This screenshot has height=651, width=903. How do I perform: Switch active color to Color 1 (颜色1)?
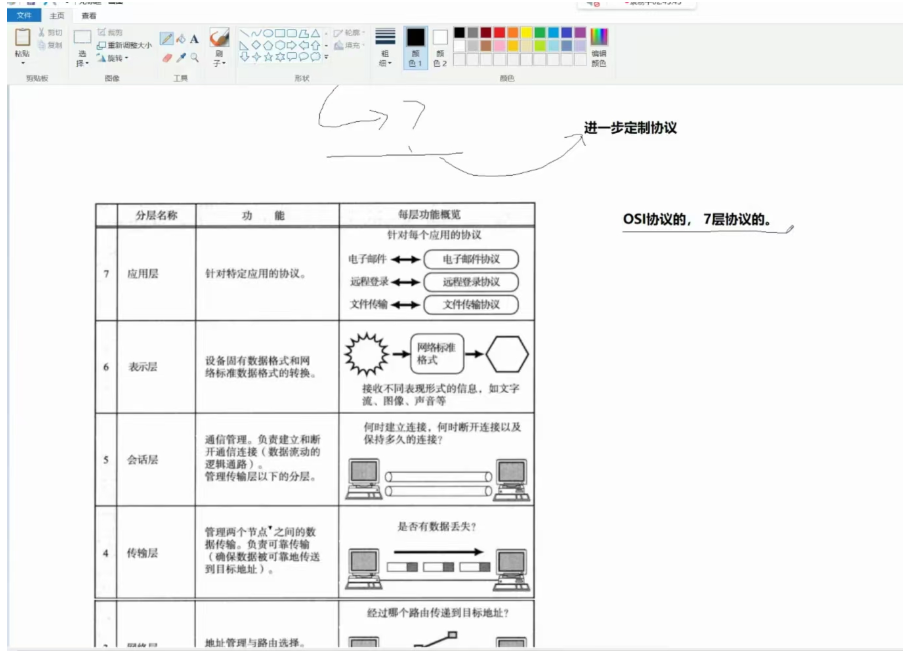point(415,46)
